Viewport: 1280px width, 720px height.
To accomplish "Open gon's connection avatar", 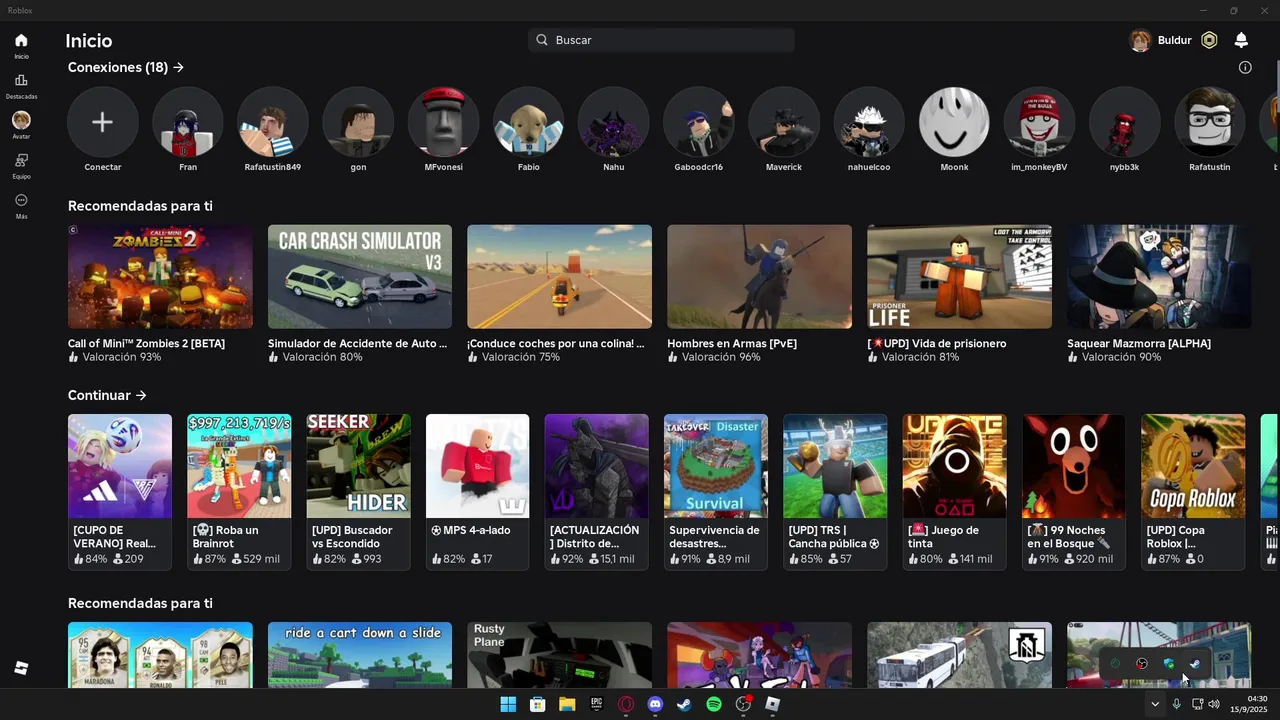I will (358, 122).
